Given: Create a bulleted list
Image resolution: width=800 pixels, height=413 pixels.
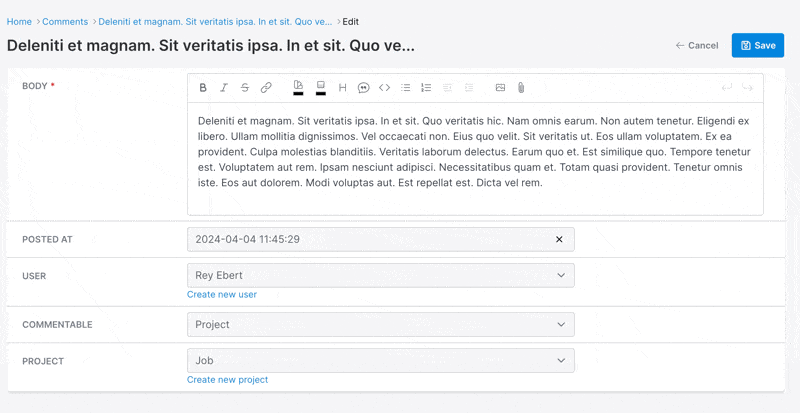Looking at the screenshot, I should click(x=406, y=88).
